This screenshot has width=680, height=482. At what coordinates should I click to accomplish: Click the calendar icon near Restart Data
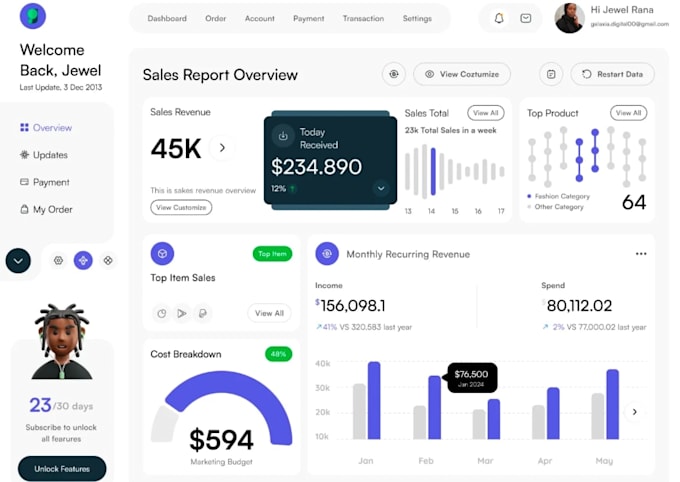[551, 74]
